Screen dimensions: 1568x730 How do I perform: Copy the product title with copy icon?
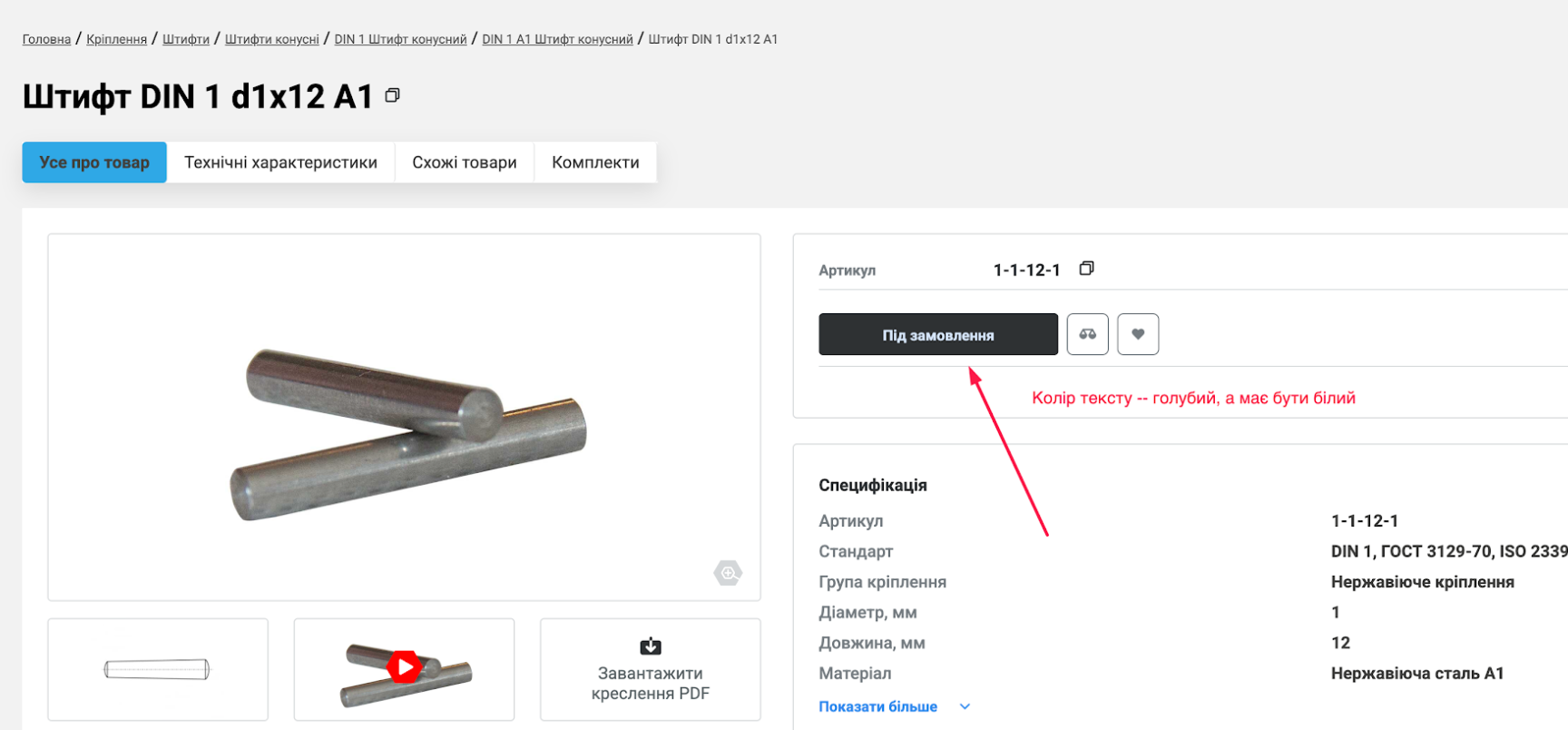pos(392,95)
